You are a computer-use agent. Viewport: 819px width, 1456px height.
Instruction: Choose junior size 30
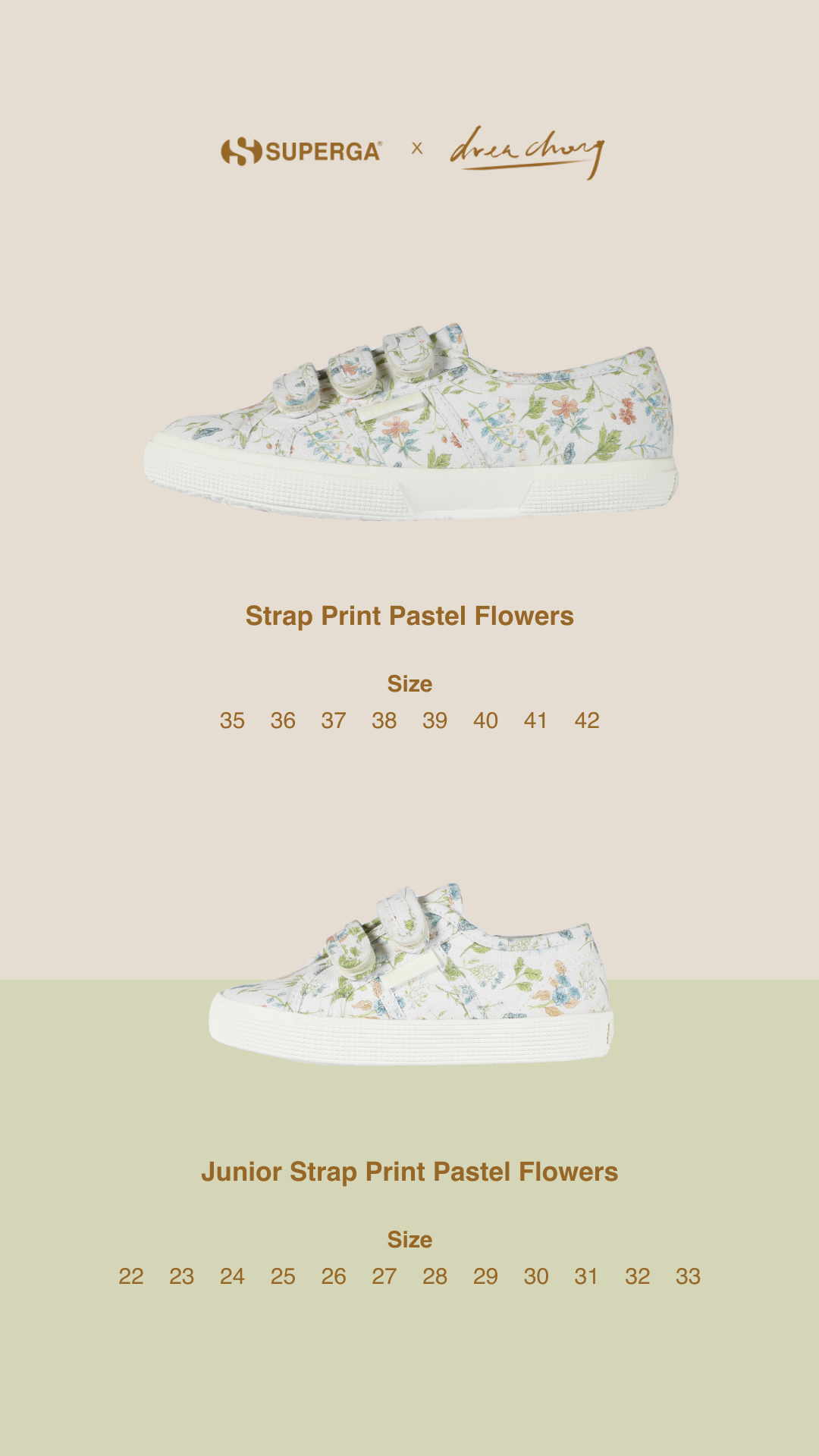point(536,1276)
